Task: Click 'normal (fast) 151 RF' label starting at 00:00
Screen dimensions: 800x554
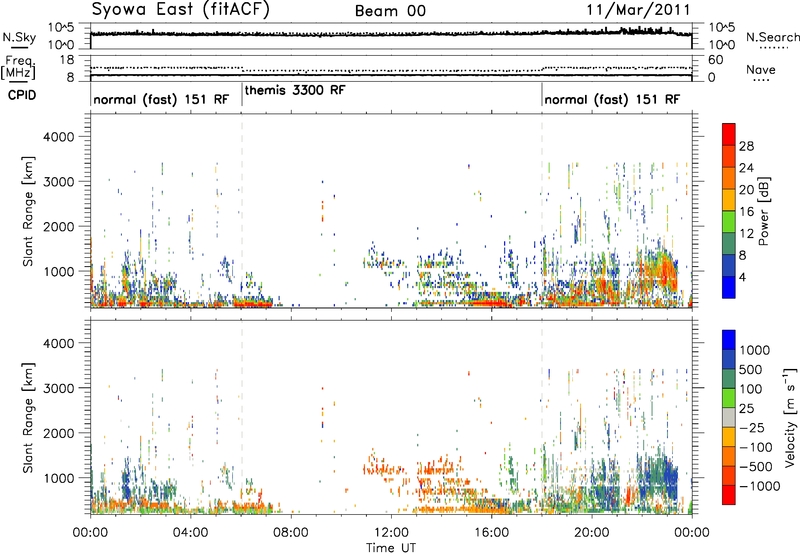Action: tap(161, 99)
